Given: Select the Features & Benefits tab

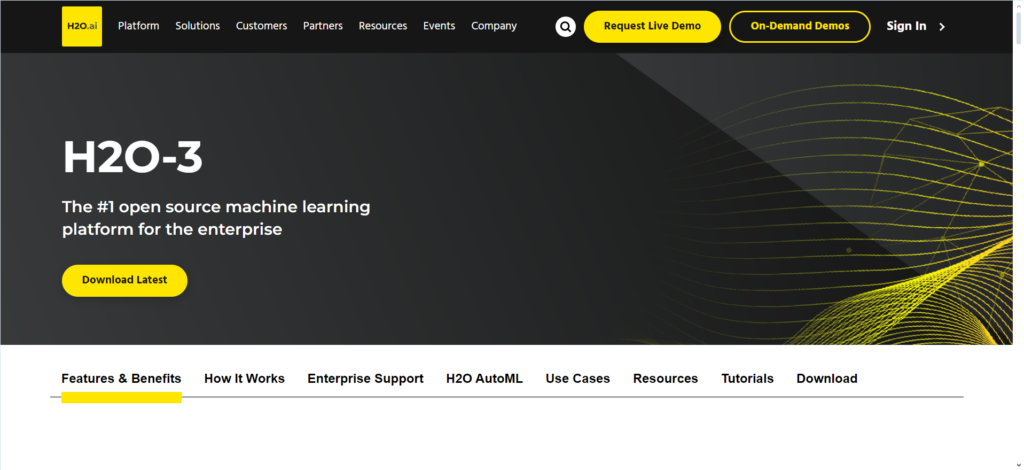Looking at the screenshot, I should (x=121, y=379).
